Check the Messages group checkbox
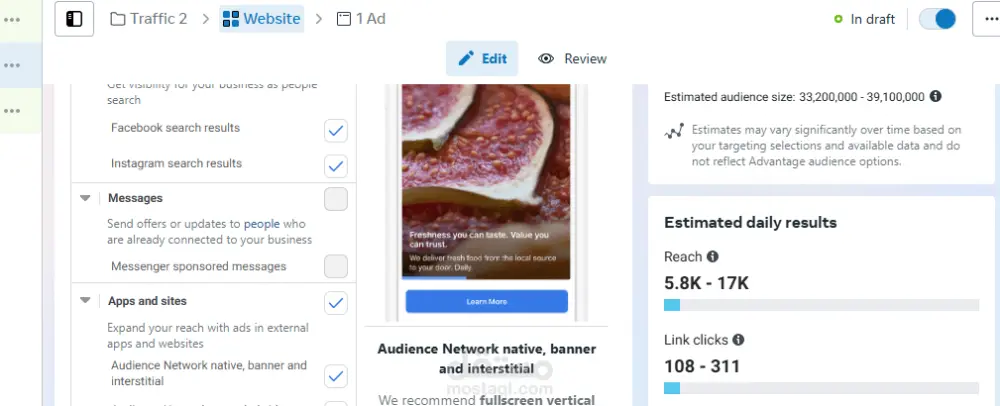 pos(336,199)
